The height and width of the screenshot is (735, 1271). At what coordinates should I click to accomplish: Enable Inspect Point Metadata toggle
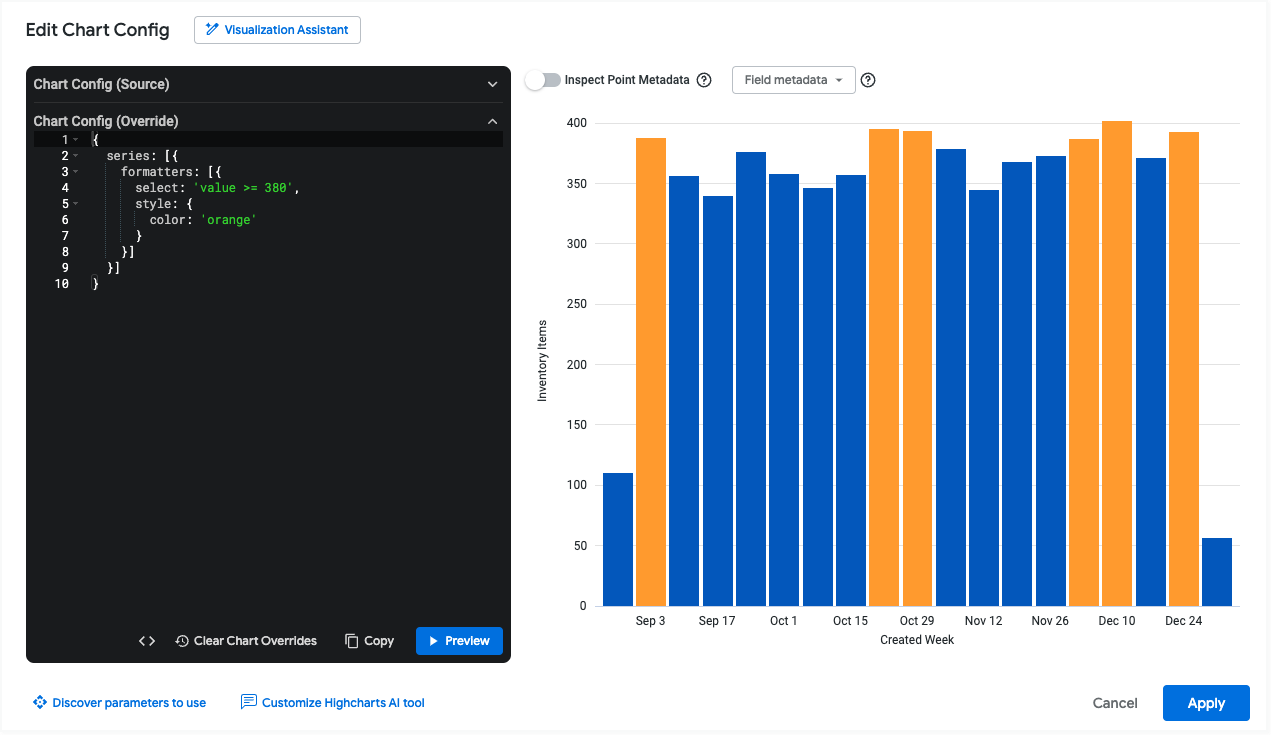[543, 80]
